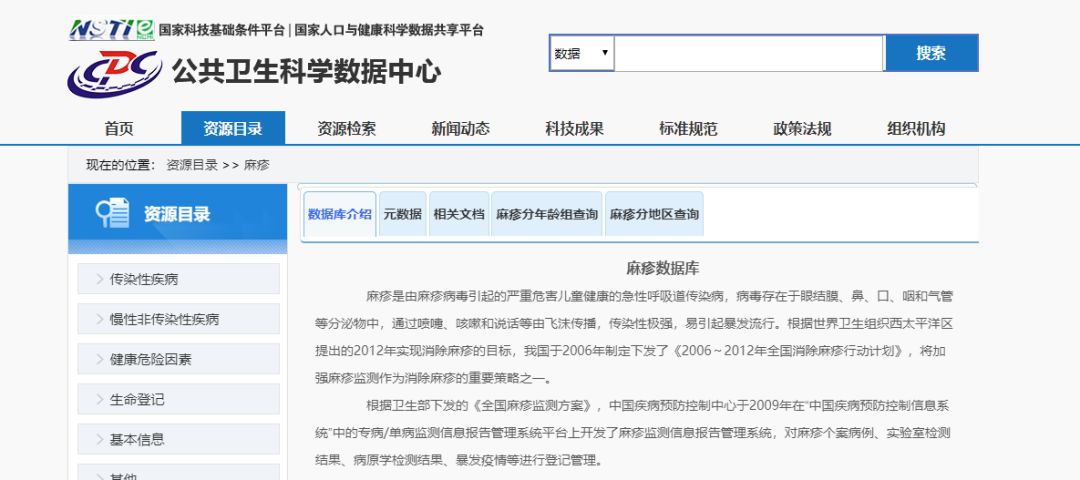The height and width of the screenshot is (480, 1080).
Task: Open the 麻疹分年龄组查询 tab
Action: click(547, 214)
